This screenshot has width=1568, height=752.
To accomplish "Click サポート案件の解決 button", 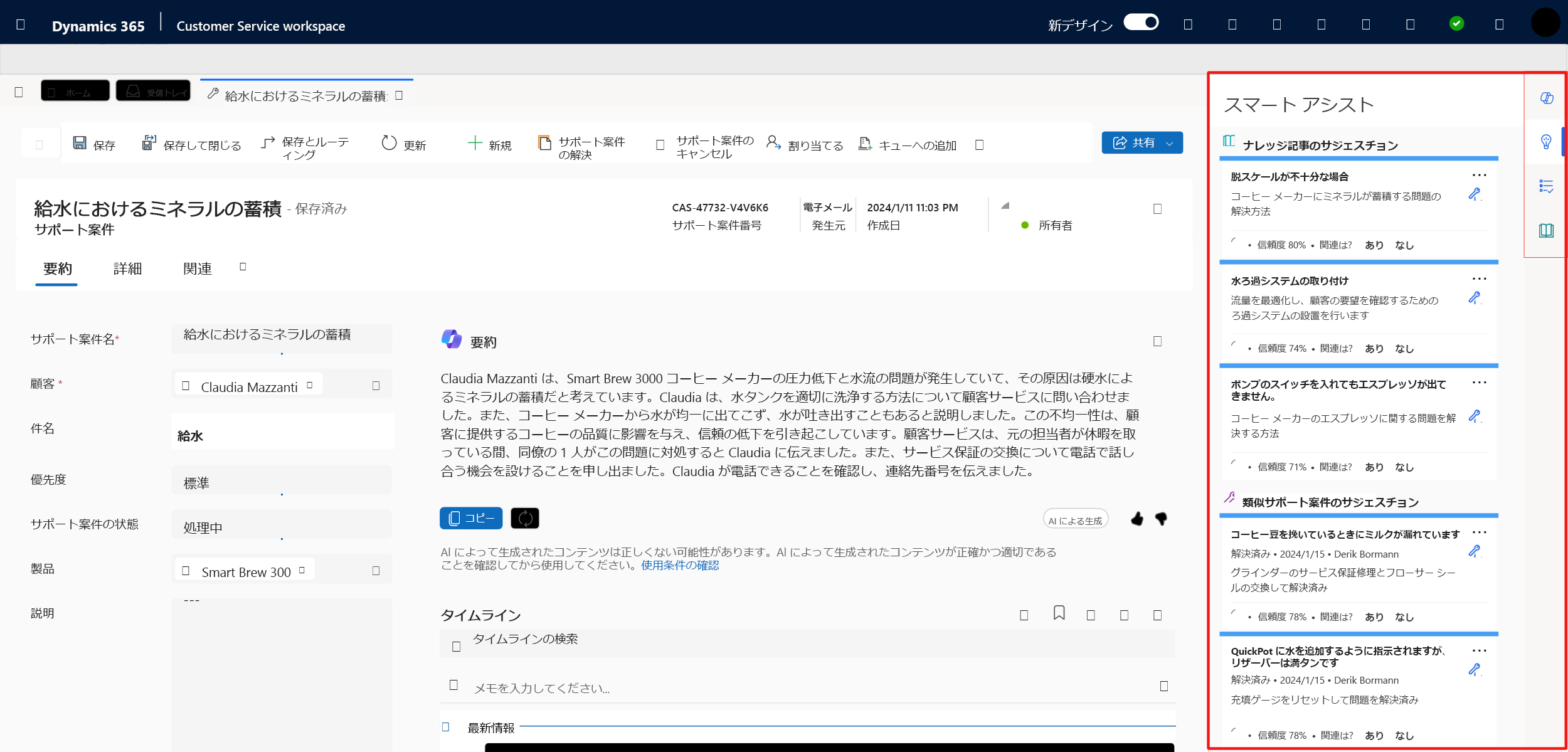I will [581, 148].
